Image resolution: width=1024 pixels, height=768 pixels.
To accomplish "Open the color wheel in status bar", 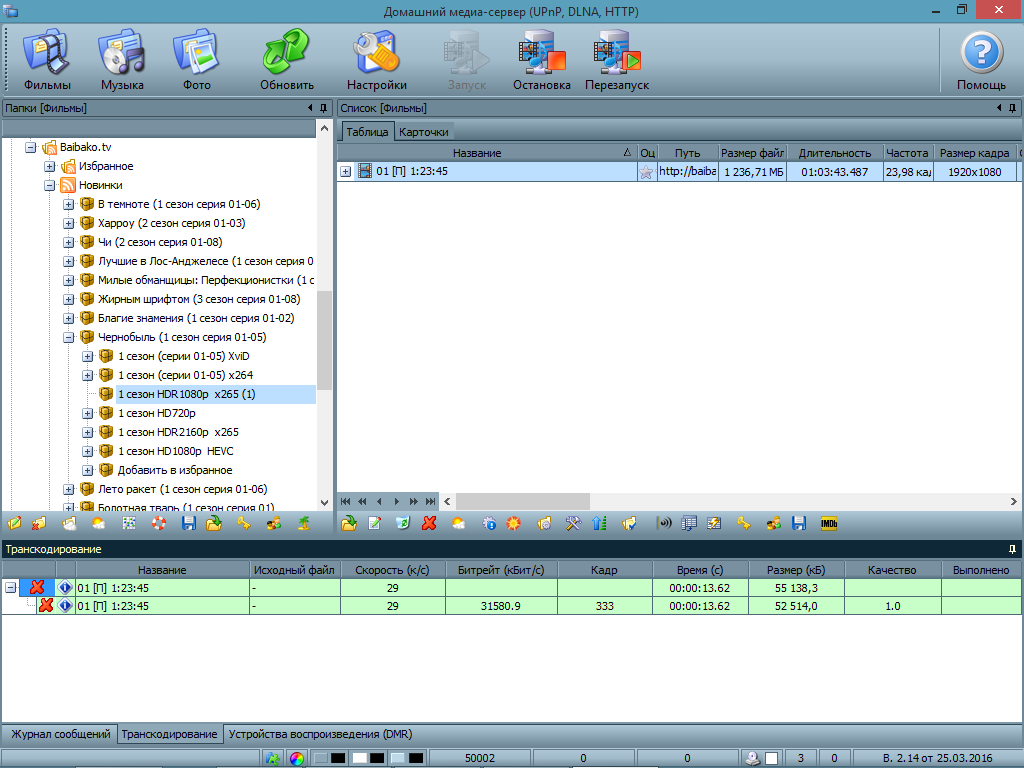I will coord(297,759).
